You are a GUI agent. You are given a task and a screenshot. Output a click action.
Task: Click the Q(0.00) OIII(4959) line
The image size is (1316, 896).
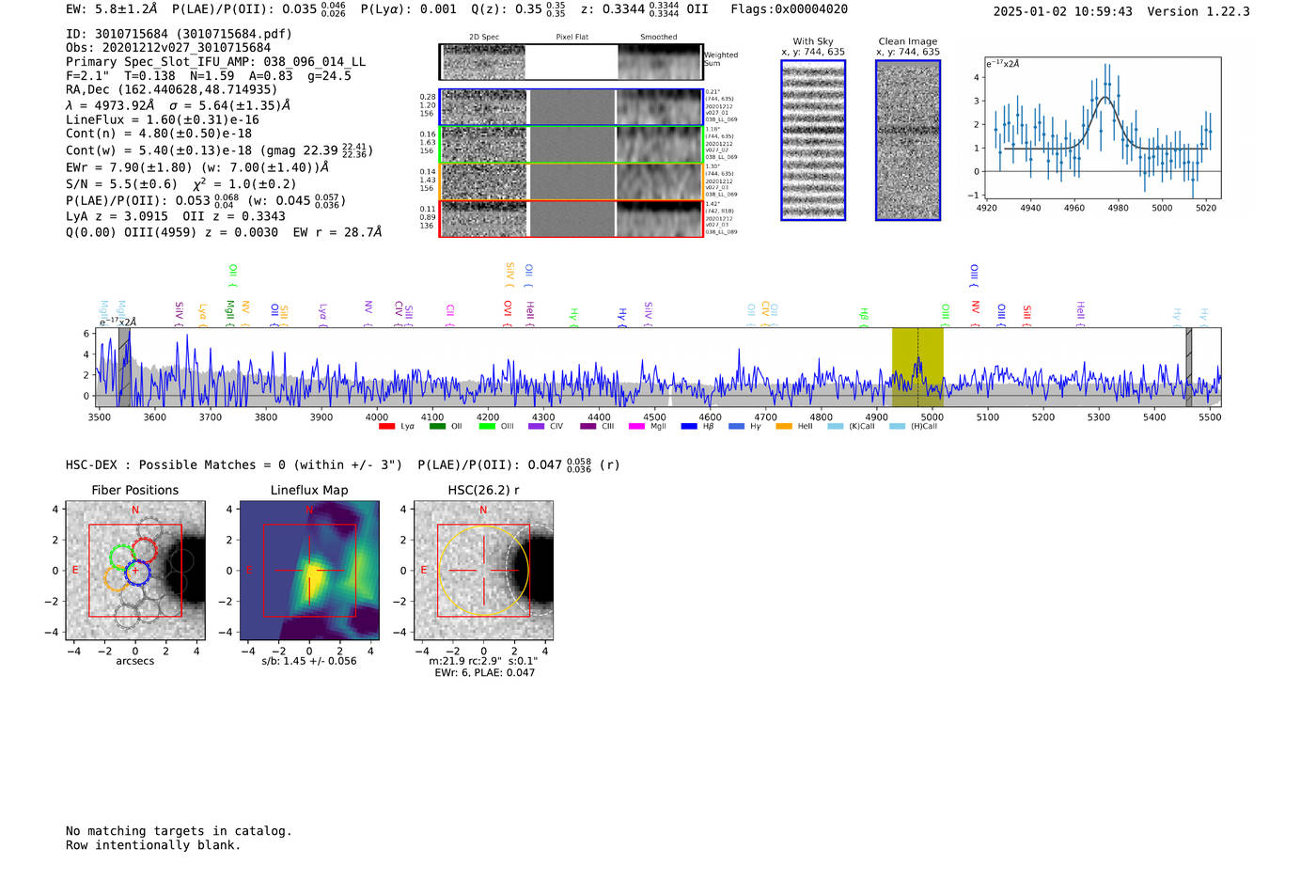pyautogui.click(x=224, y=232)
